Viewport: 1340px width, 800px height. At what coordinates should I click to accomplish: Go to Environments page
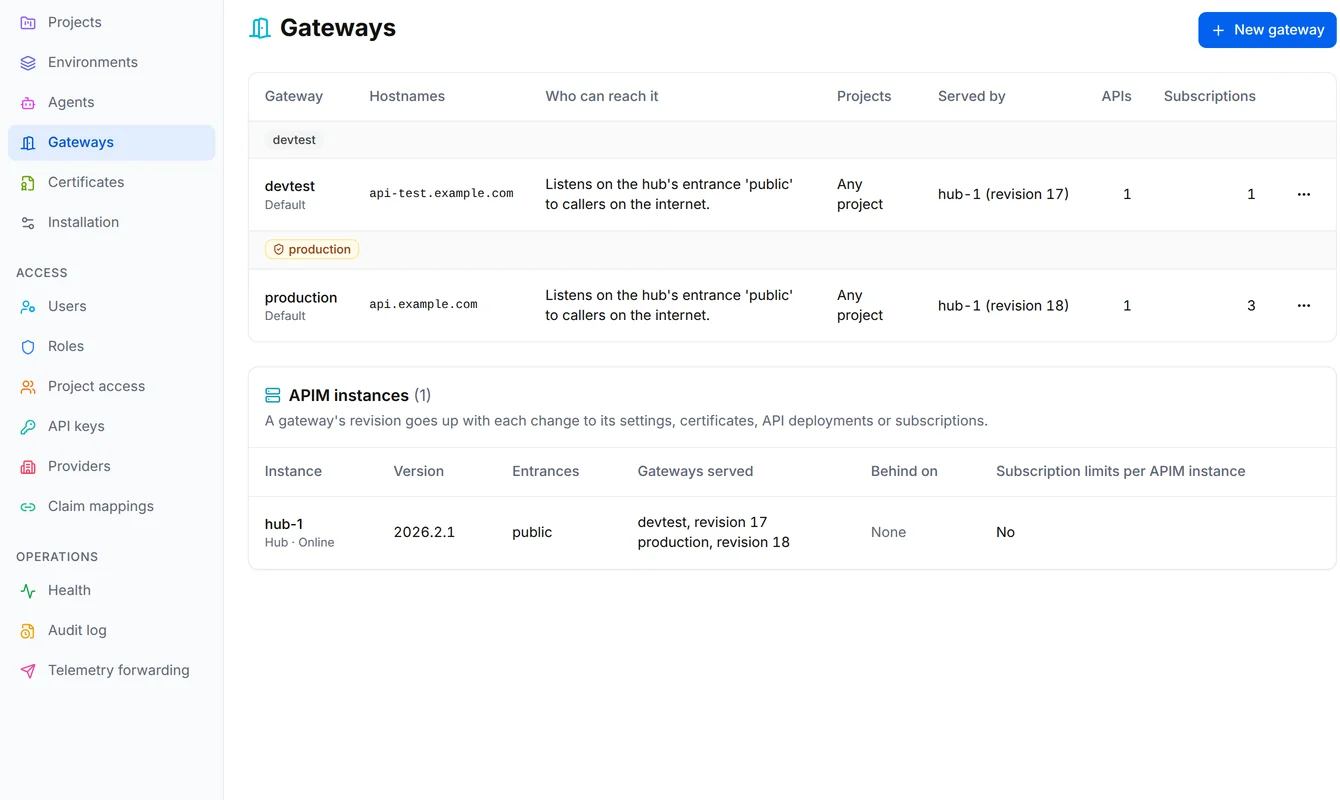111,62
